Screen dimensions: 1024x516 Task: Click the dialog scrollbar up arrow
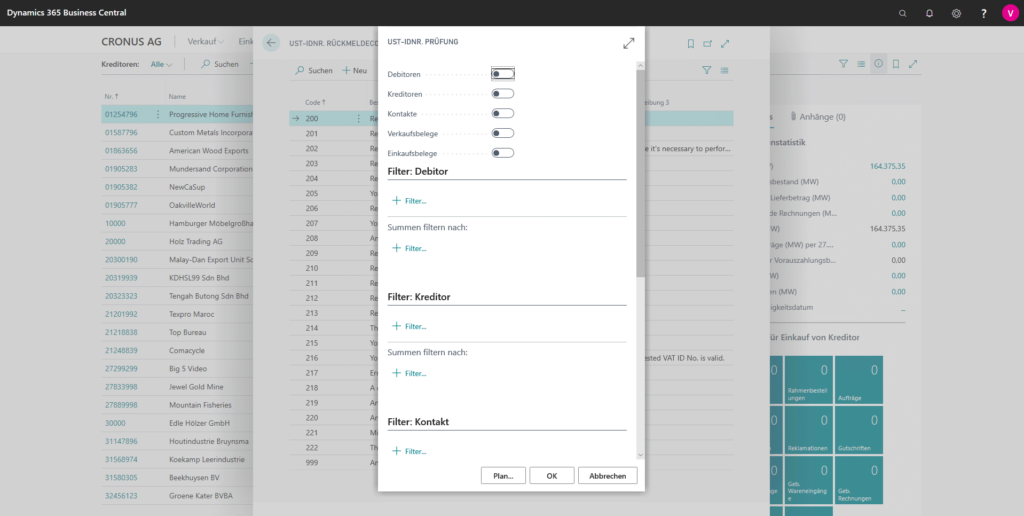(640, 65)
